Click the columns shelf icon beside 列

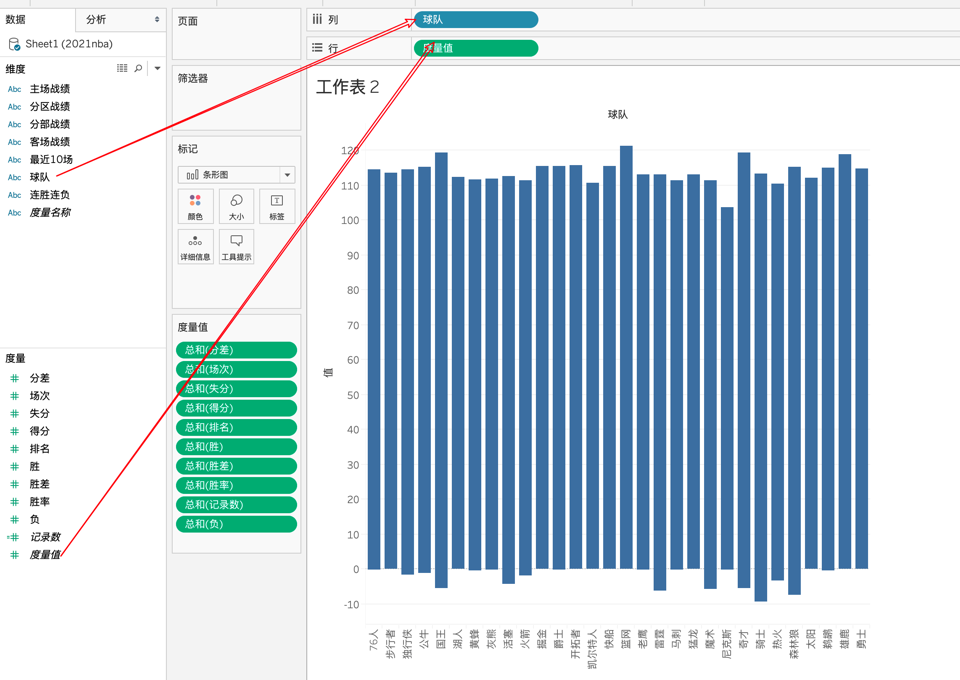tap(317, 20)
